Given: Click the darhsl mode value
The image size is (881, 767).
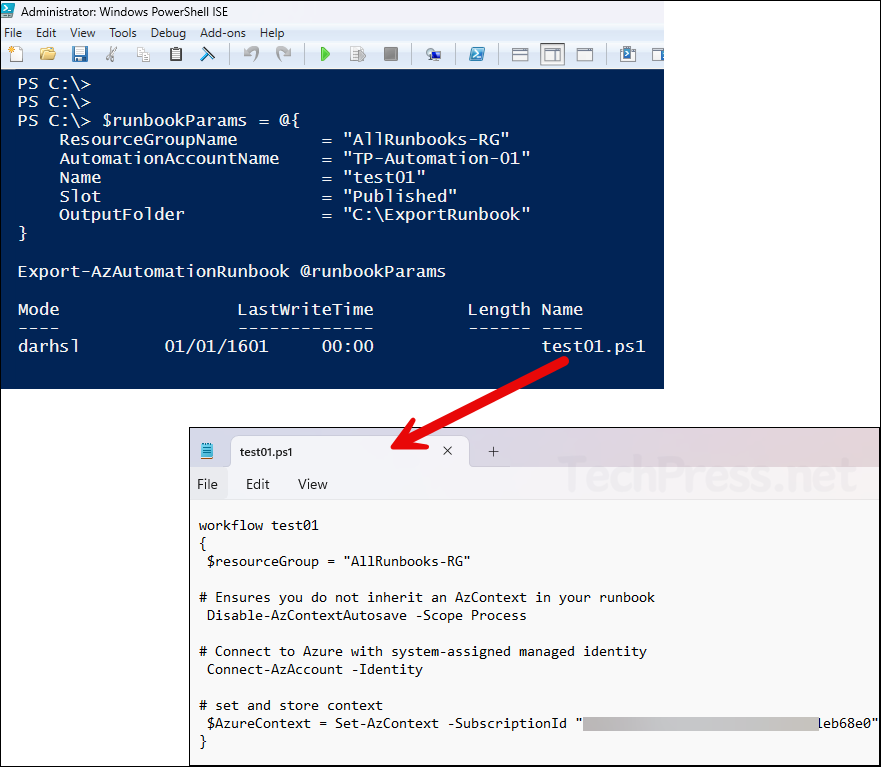Looking at the screenshot, I should [48, 346].
